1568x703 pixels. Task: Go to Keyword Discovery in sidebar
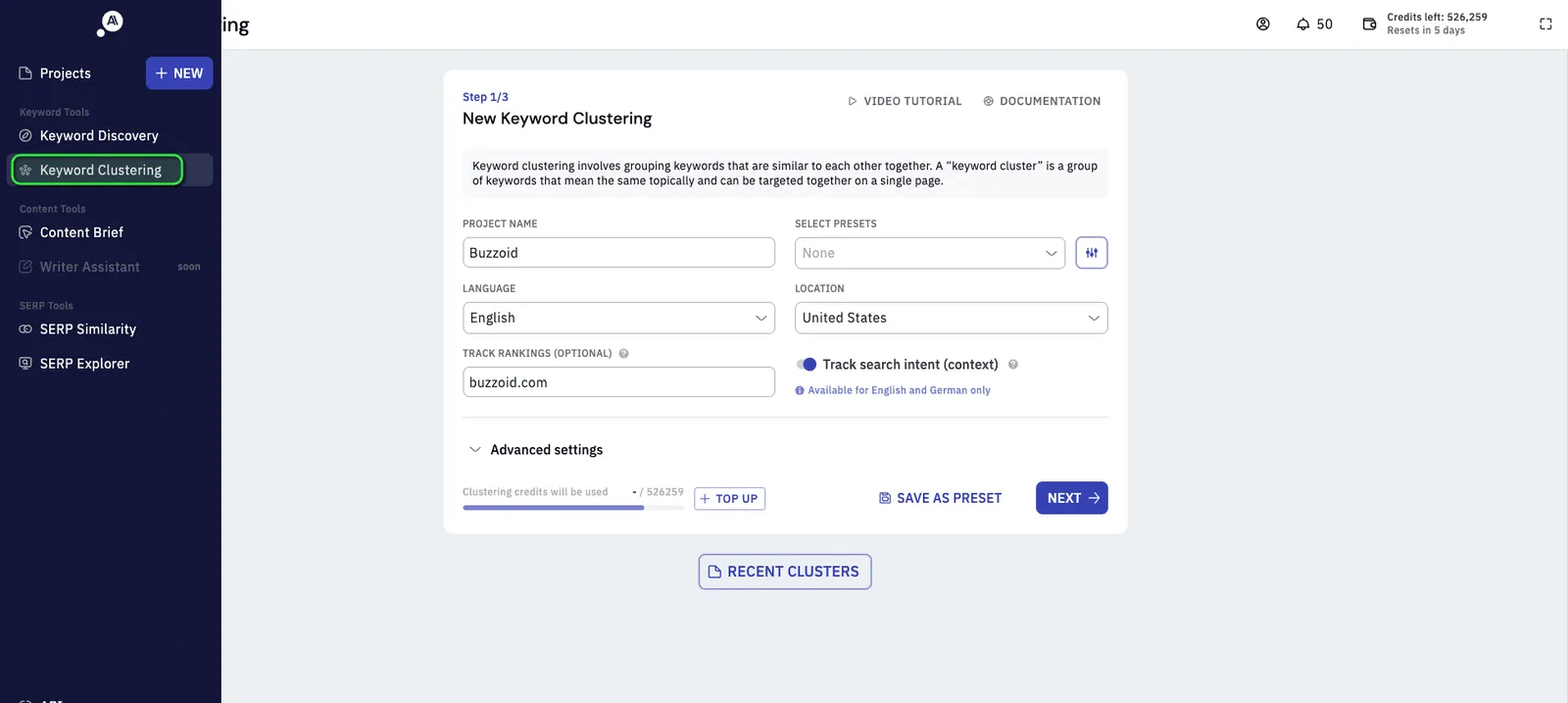(99, 136)
